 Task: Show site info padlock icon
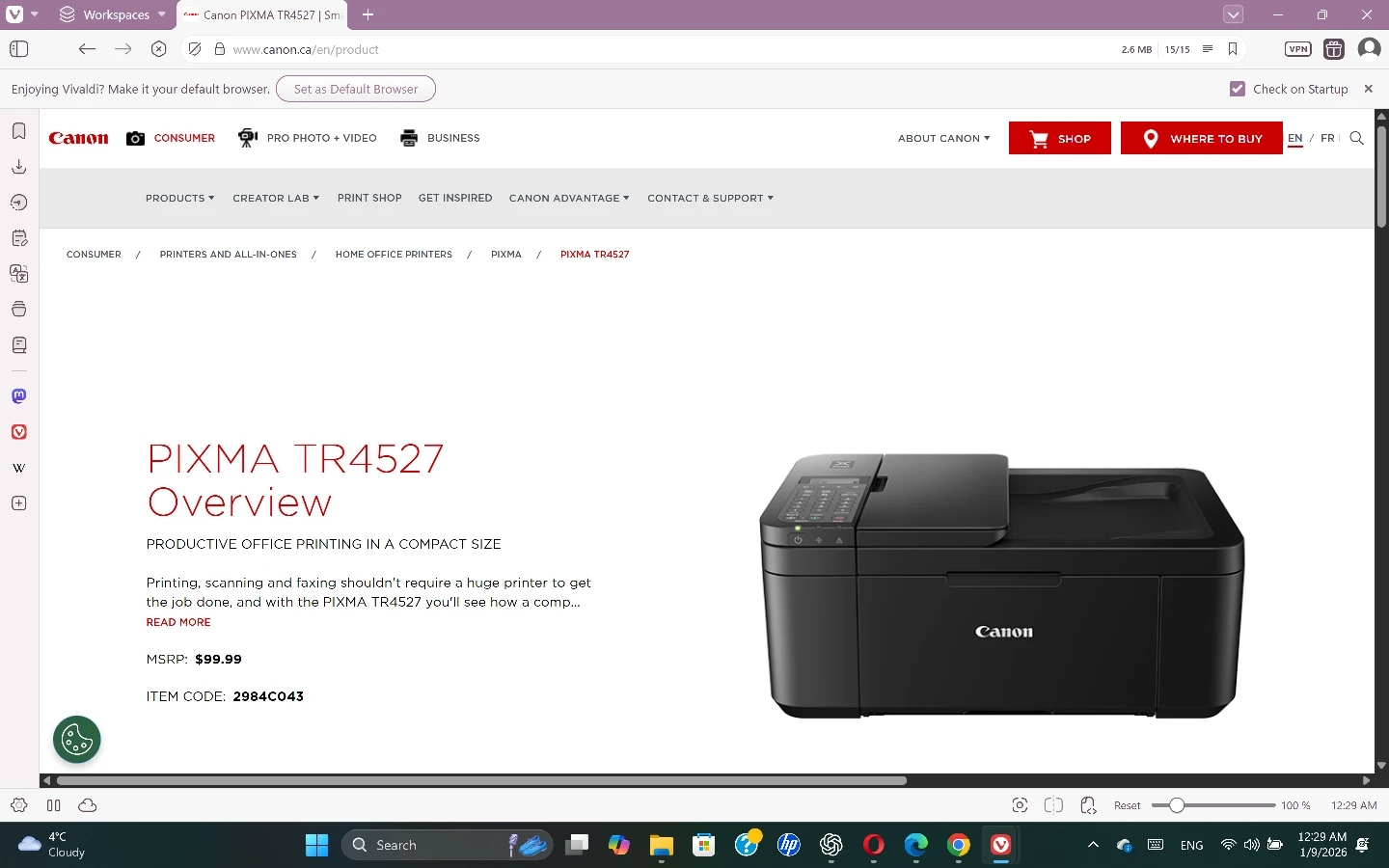[x=220, y=49]
